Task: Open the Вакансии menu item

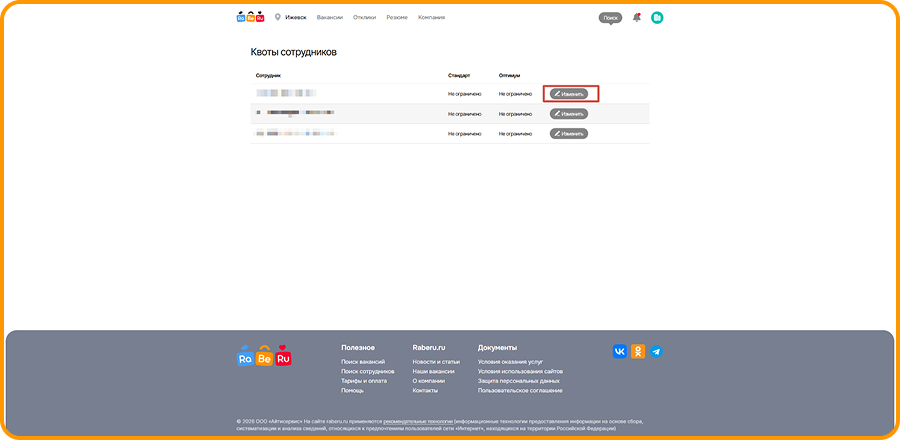Action: point(330,17)
